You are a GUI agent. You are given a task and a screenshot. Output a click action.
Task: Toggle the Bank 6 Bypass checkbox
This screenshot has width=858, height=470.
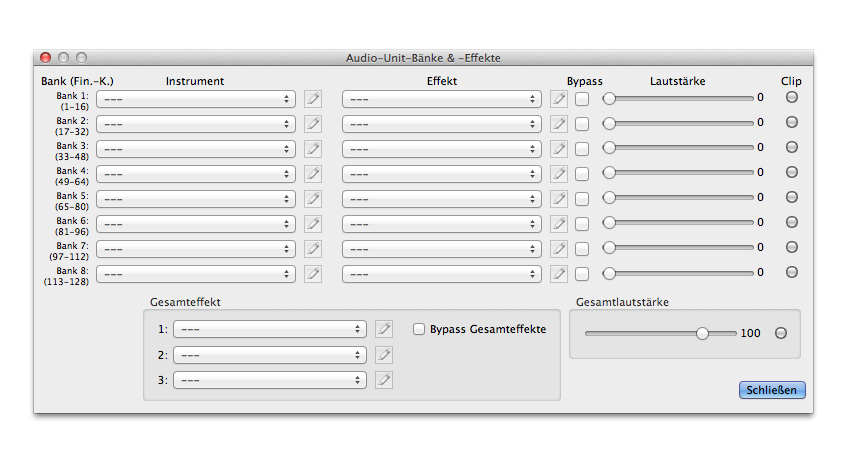click(582, 224)
